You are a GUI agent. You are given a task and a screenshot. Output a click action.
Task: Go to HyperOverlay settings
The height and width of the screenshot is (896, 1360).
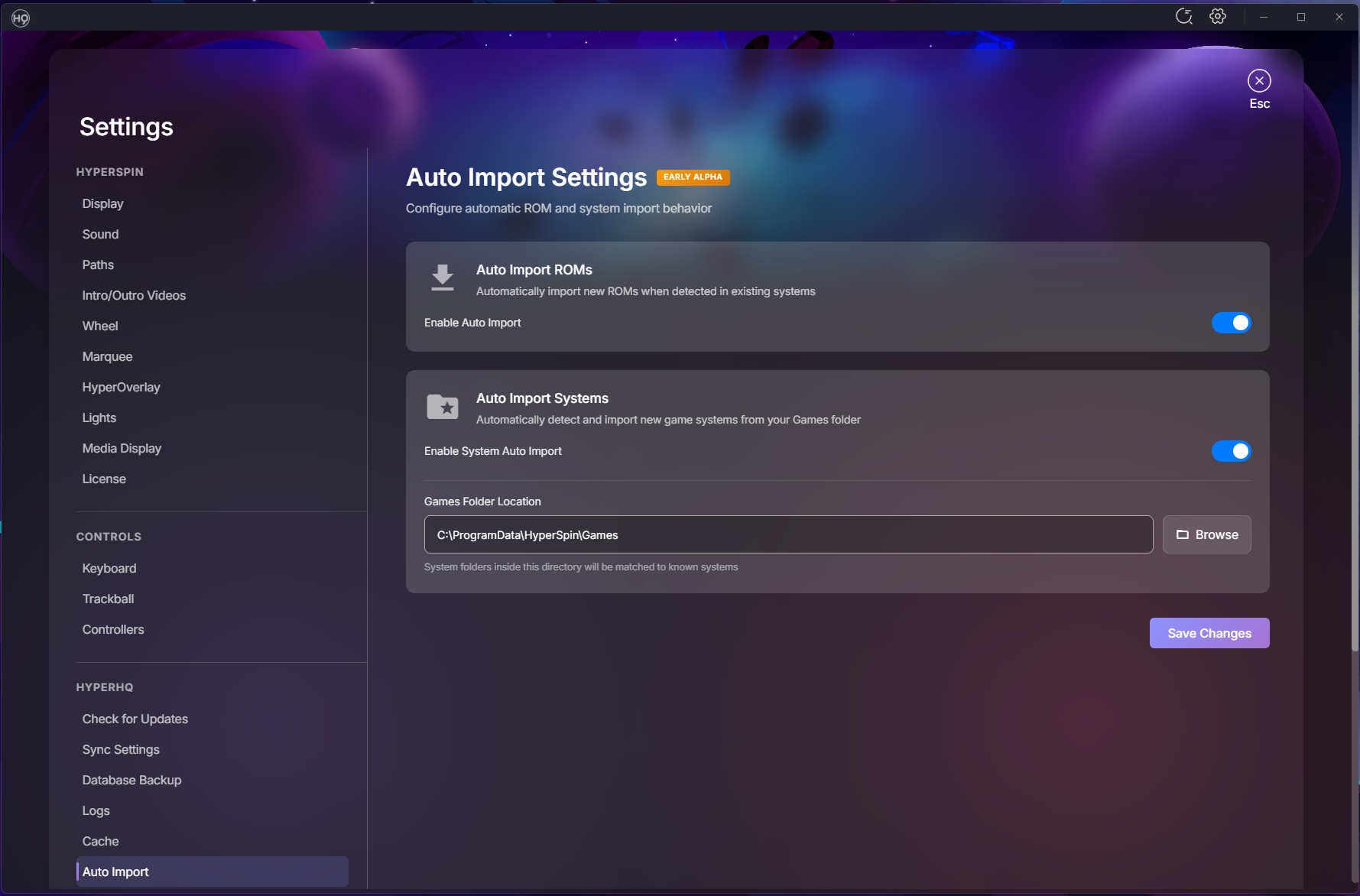(x=121, y=387)
